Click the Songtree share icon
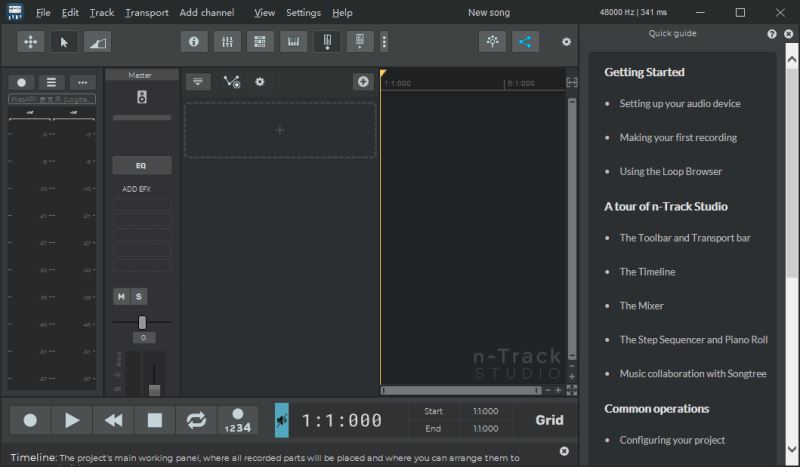The height and width of the screenshot is (467, 800). pos(525,42)
